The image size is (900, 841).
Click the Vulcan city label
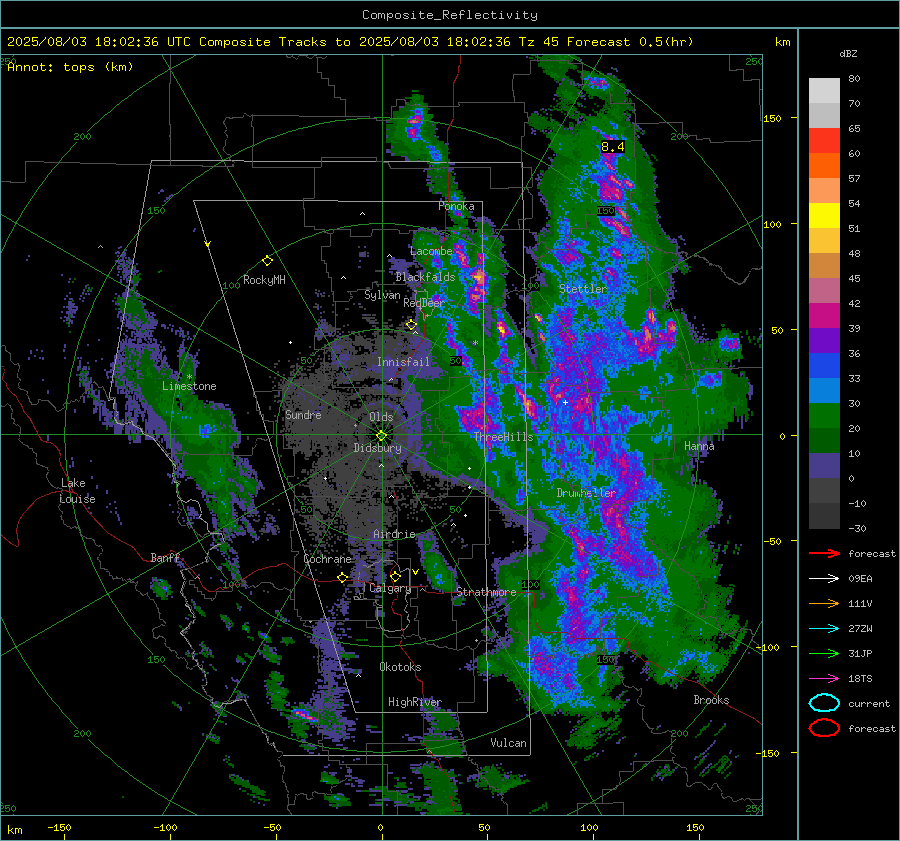(508, 743)
